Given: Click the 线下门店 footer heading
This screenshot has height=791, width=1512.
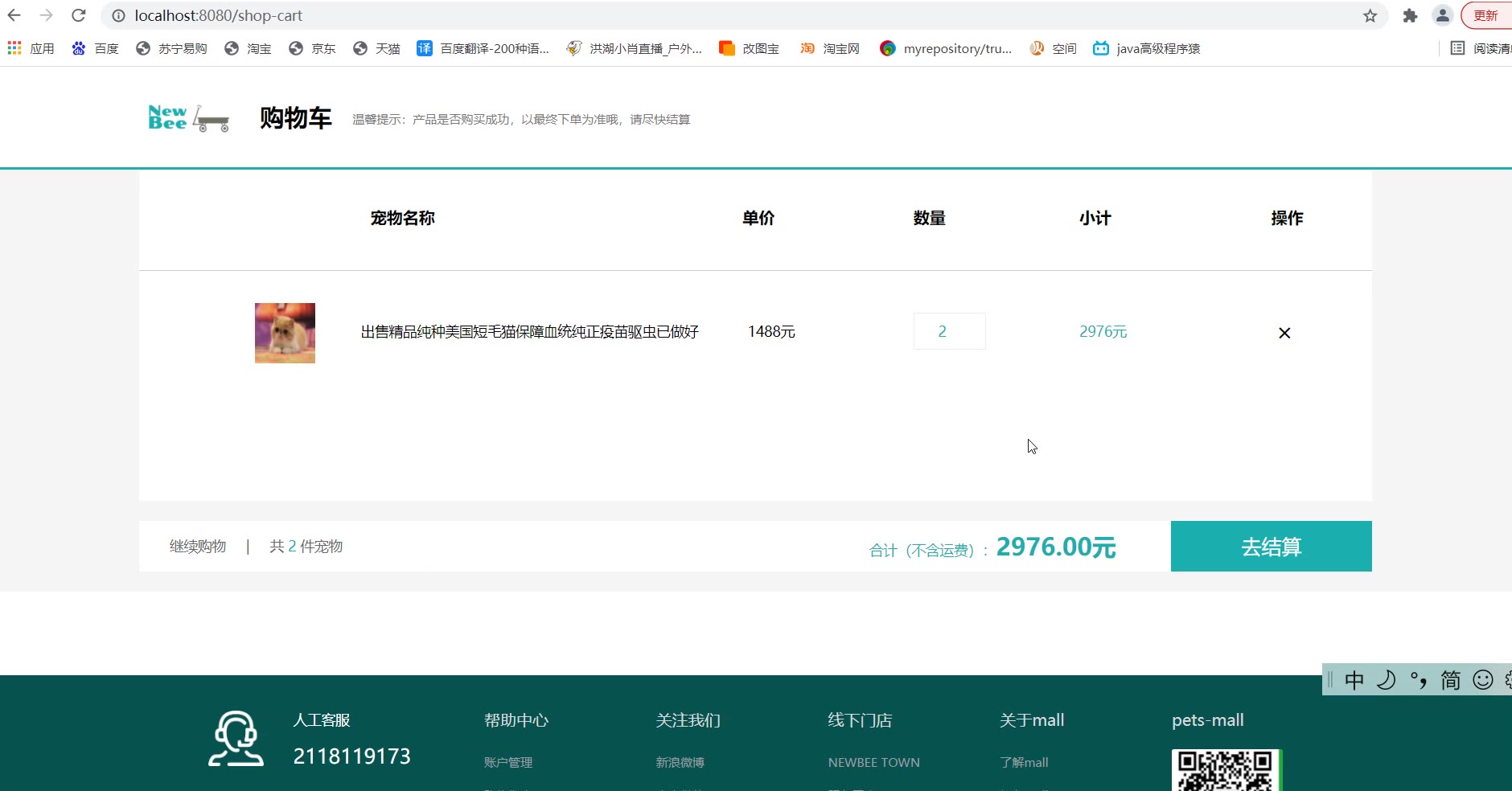Looking at the screenshot, I should click(860, 720).
